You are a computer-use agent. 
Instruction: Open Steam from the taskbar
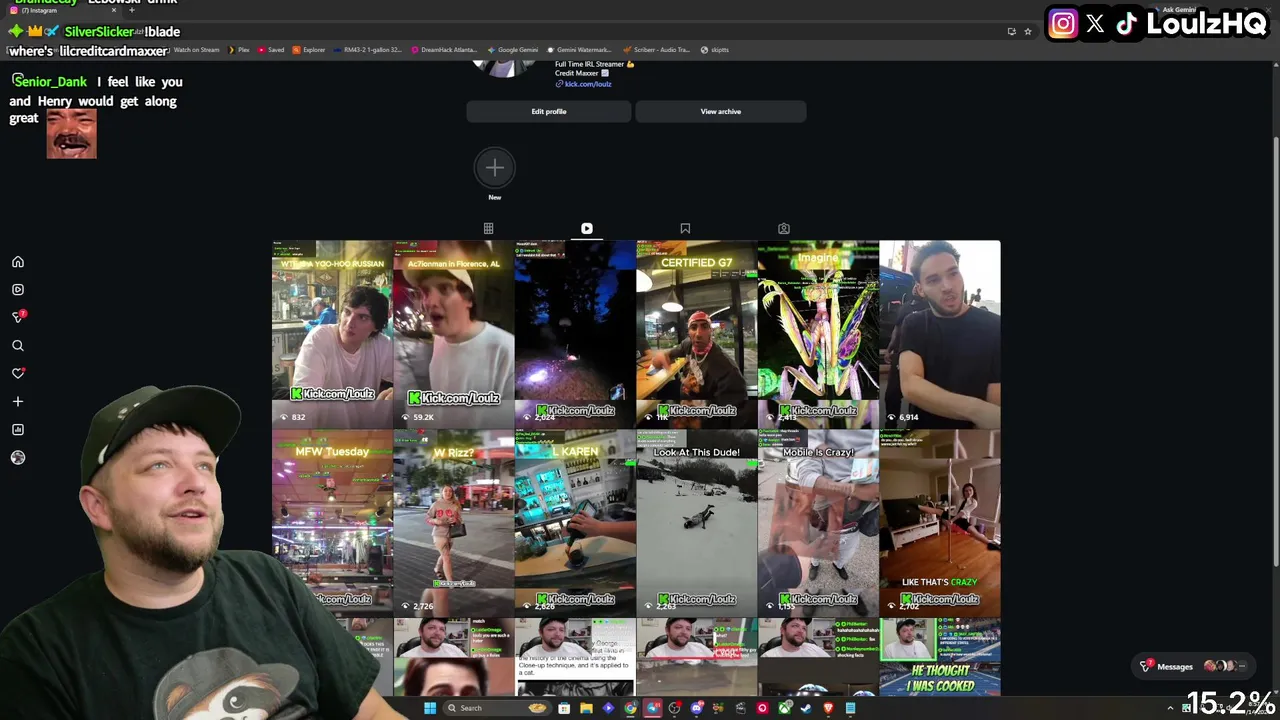(x=806, y=708)
